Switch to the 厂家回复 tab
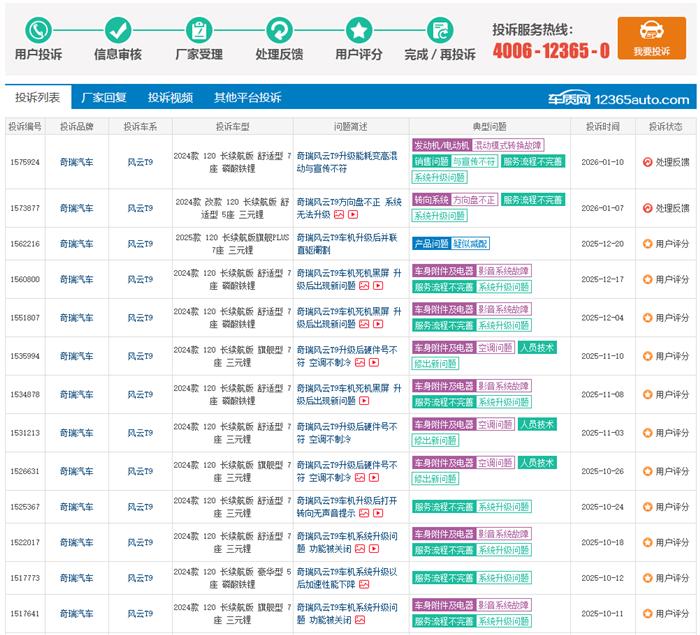The width and height of the screenshot is (700, 635). coord(104,98)
